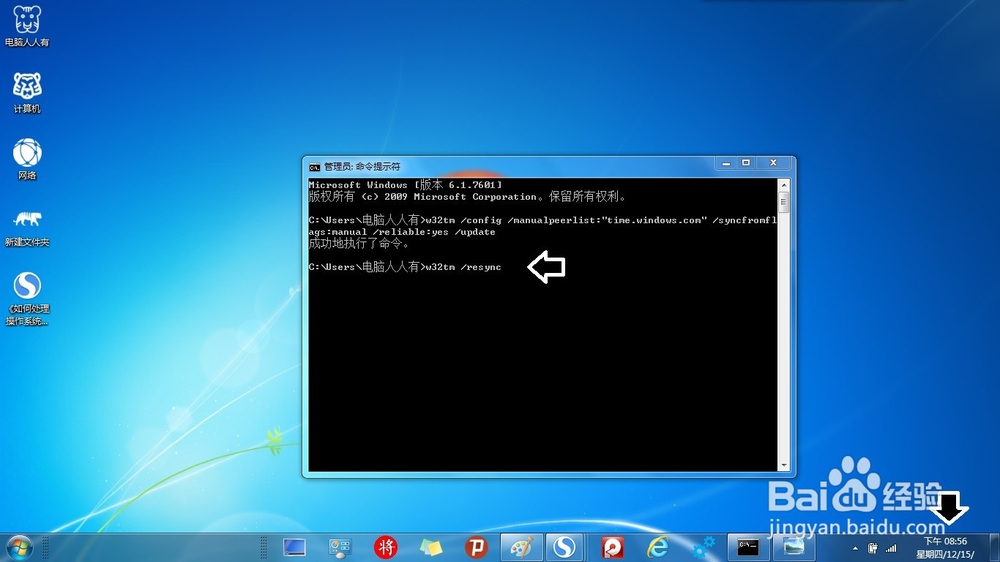Open the network signal tray icon
The width and height of the screenshot is (1000, 562).
[x=891, y=548]
